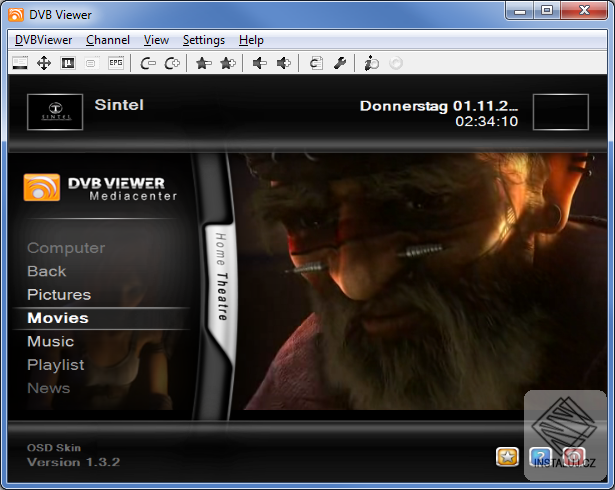Click the four-arrow move icon
615x490 pixels.
click(44, 63)
